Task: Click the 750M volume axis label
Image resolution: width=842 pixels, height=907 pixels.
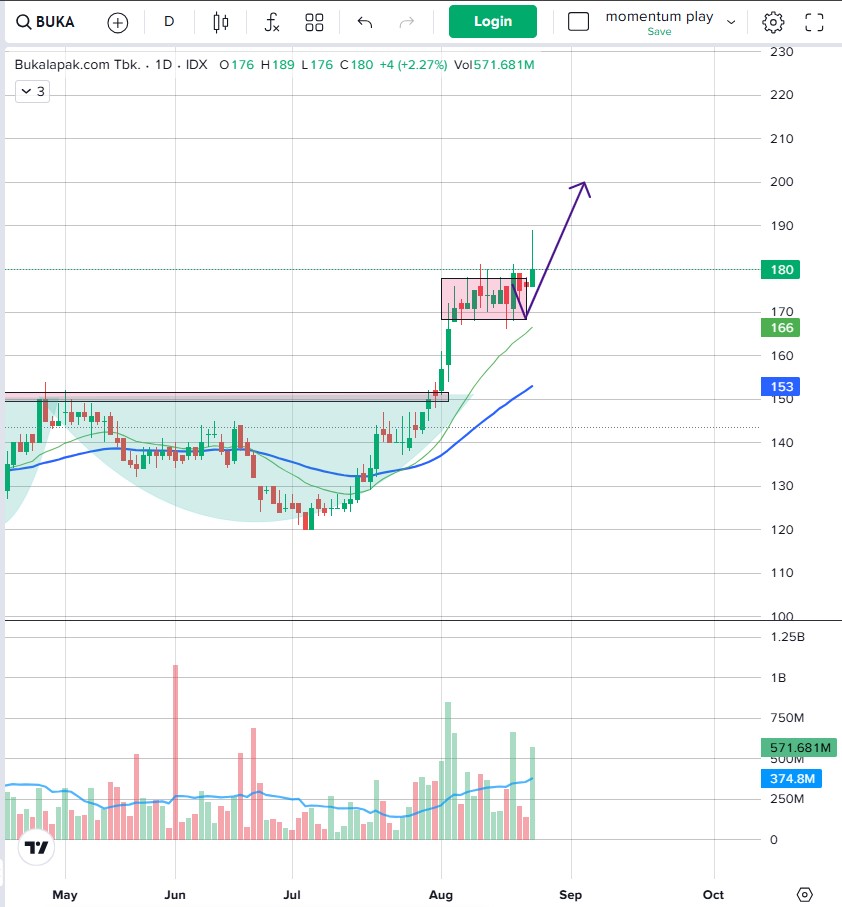Action: [x=786, y=718]
